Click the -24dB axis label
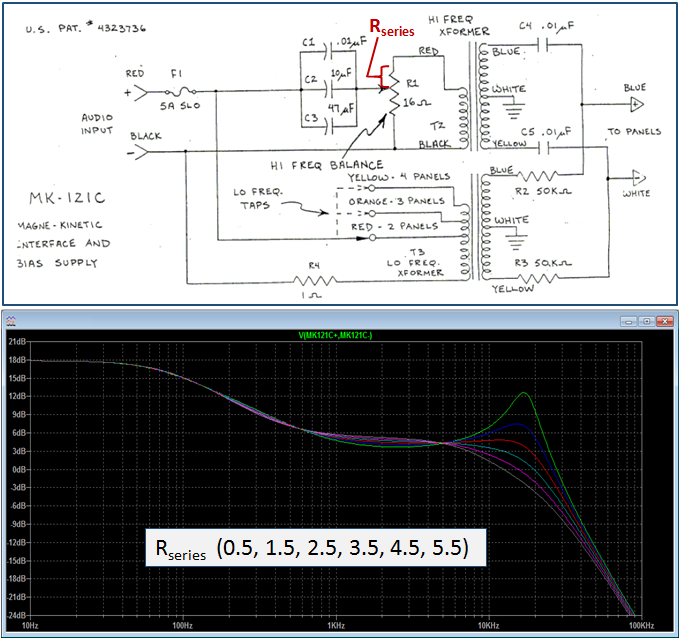 (x=16, y=615)
